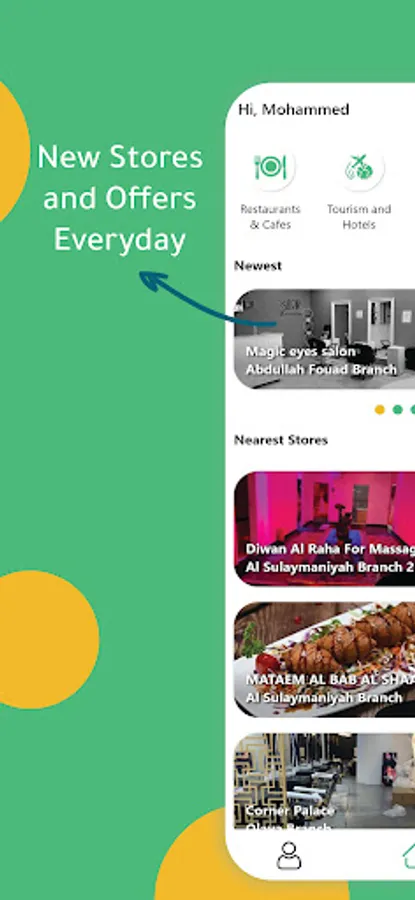Tap the profile icon in bottom navigation
Screen dimensions: 415x900
(x=289, y=855)
